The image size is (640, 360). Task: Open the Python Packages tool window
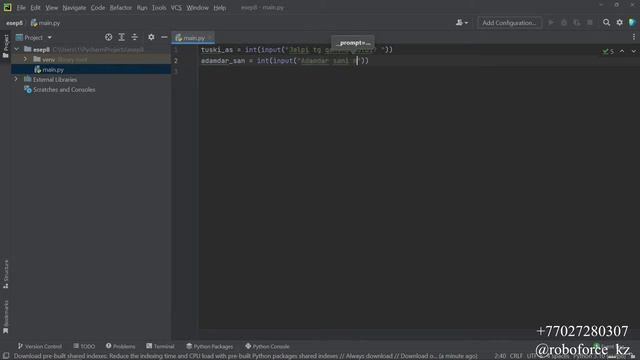pos(209,346)
